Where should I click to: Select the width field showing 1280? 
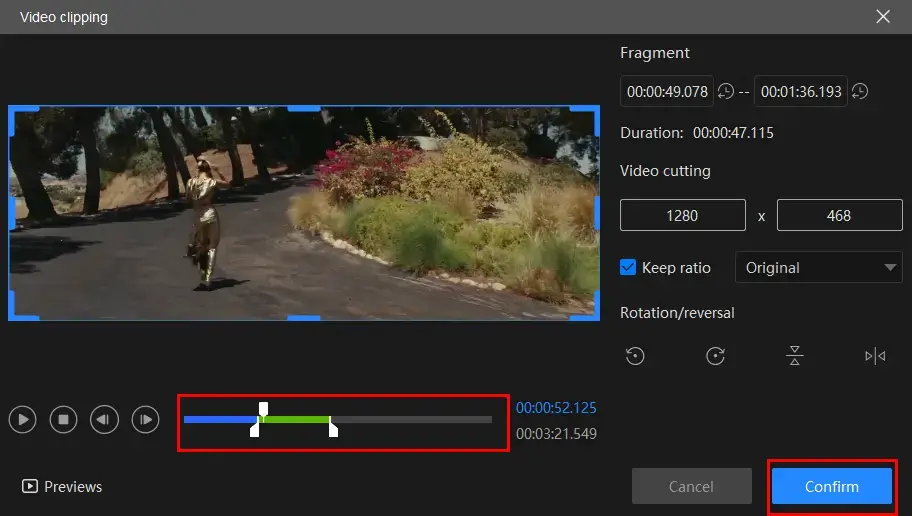point(683,215)
